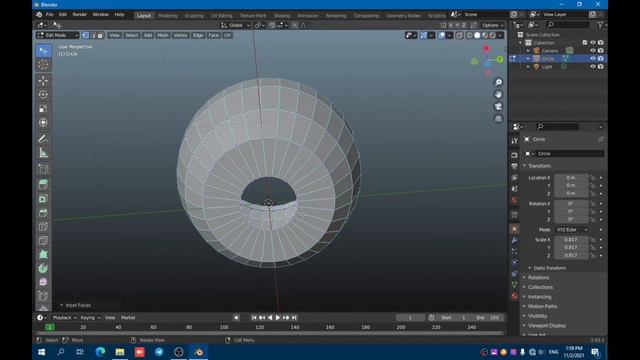Image resolution: width=640 pixels, height=360 pixels.
Task: Toggle Collection exclude checkbox in outliner
Action: (585, 42)
